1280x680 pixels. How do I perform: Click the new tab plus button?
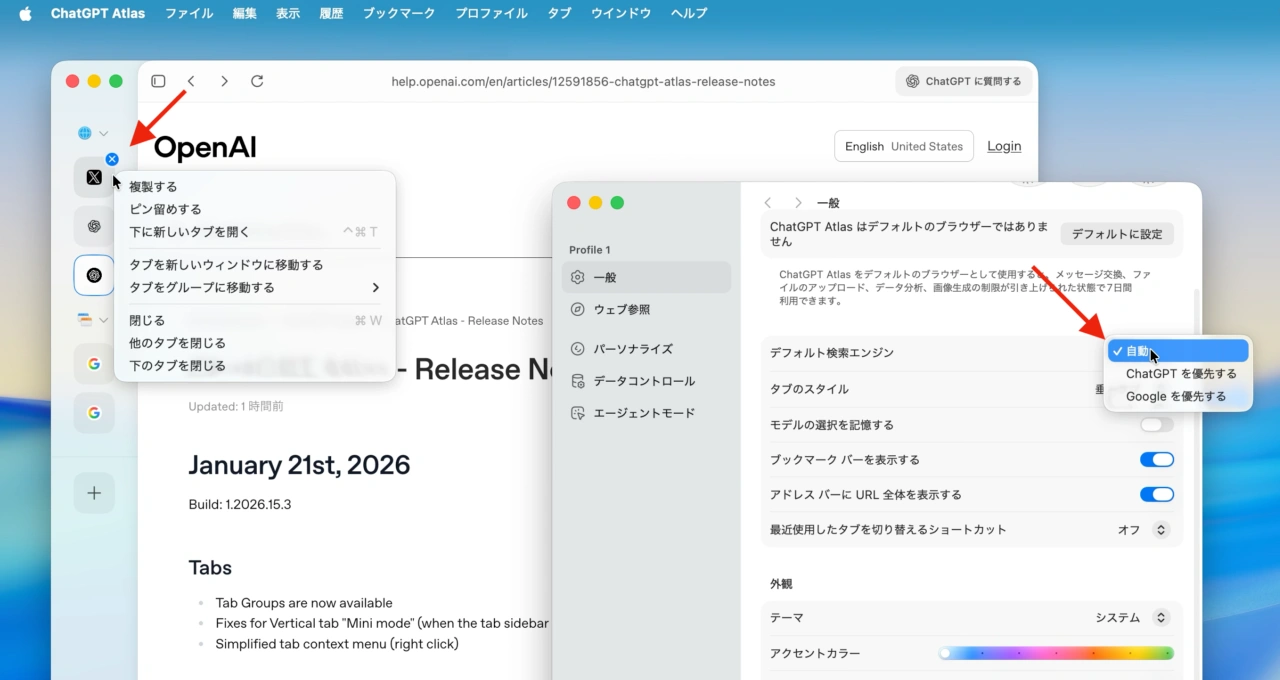93,492
